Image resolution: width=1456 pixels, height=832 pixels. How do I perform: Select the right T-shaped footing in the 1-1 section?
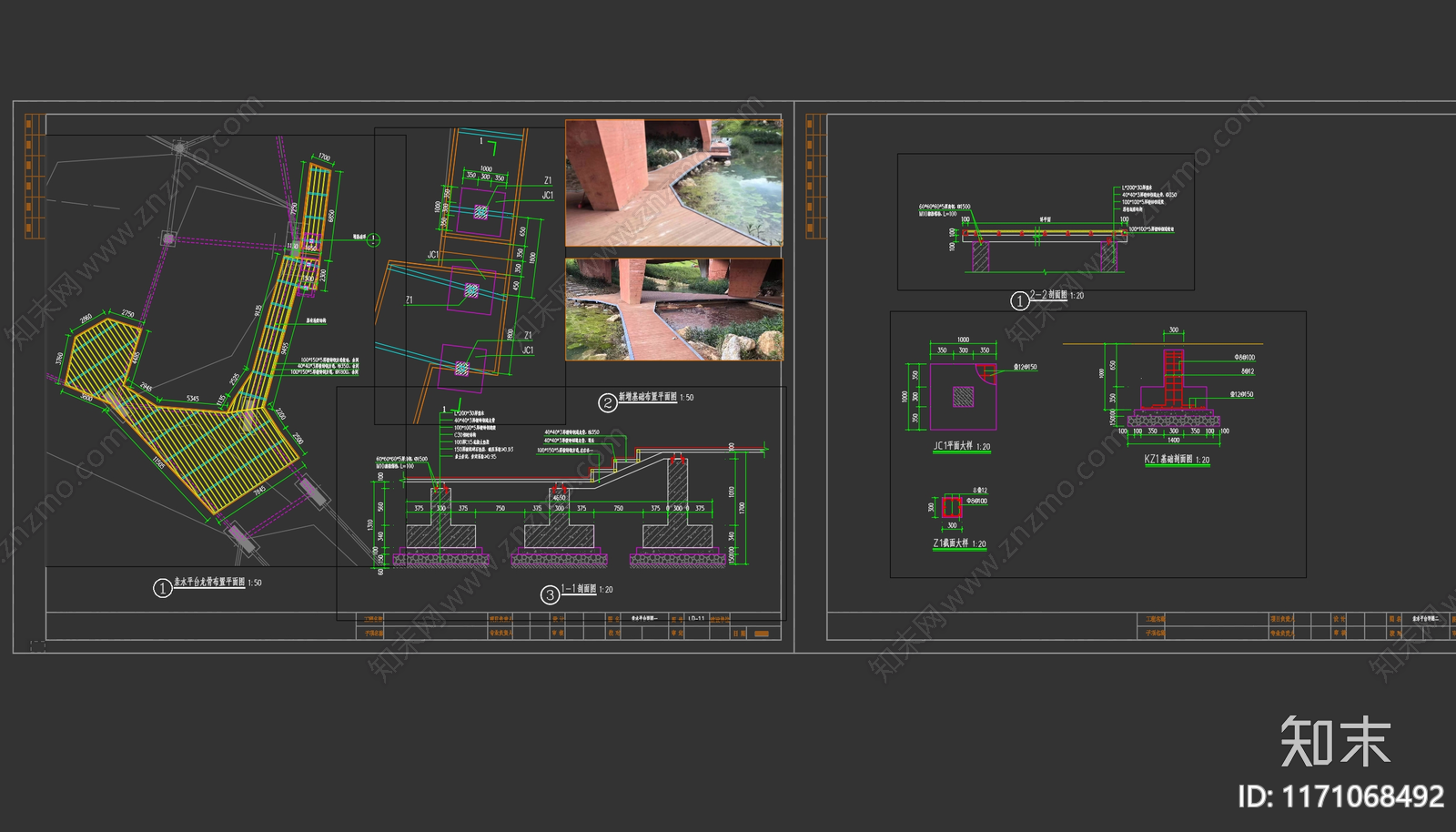pyautogui.click(x=677, y=505)
